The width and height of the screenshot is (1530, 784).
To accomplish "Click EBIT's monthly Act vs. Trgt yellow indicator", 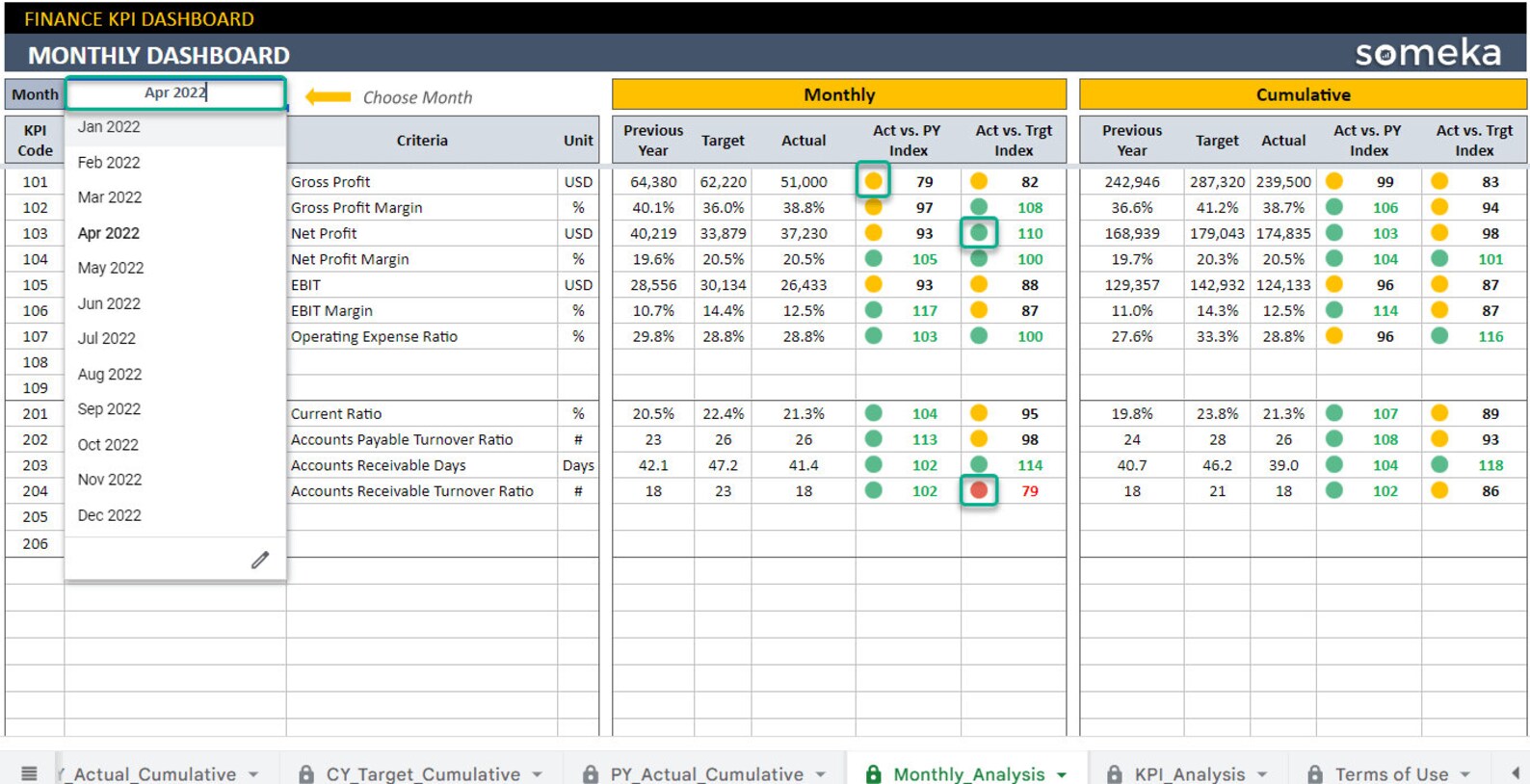I will click(x=979, y=284).
